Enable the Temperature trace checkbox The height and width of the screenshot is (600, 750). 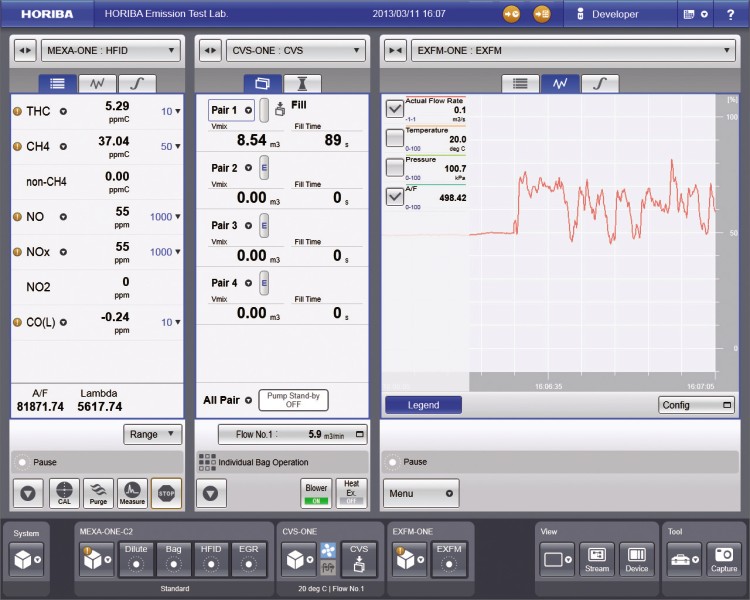coord(395,137)
